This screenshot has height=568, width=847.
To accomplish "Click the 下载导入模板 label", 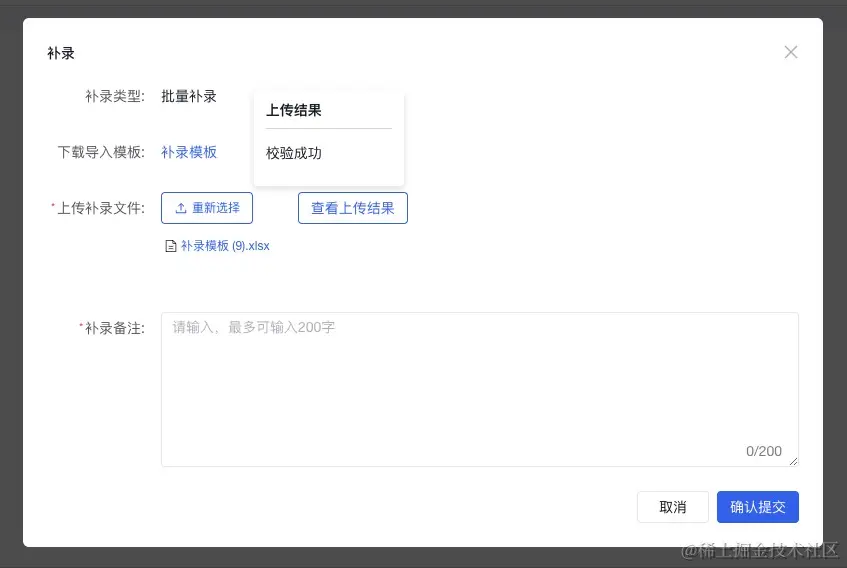I will (101, 152).
